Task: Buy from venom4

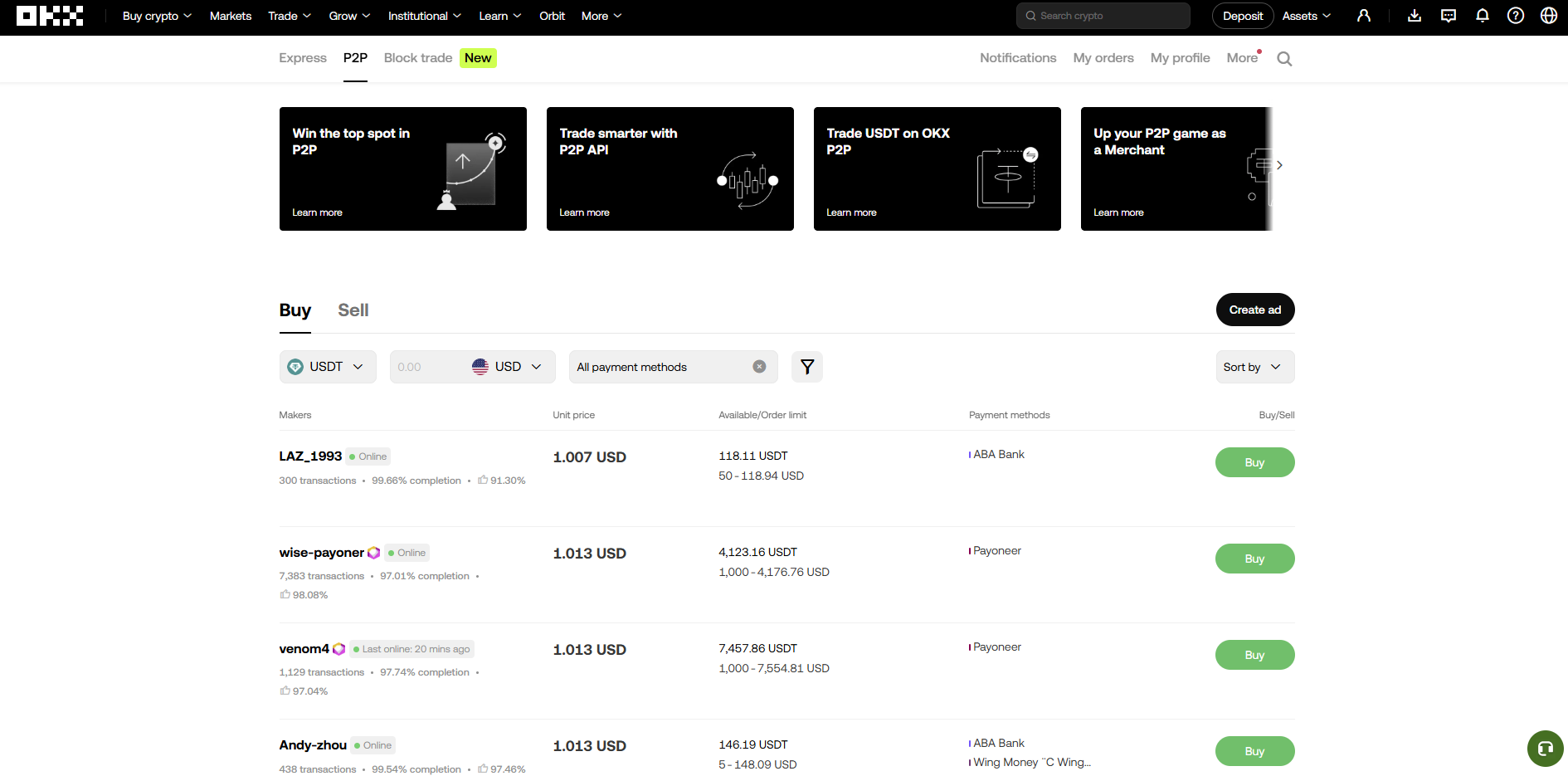Action: point(1255,655)
